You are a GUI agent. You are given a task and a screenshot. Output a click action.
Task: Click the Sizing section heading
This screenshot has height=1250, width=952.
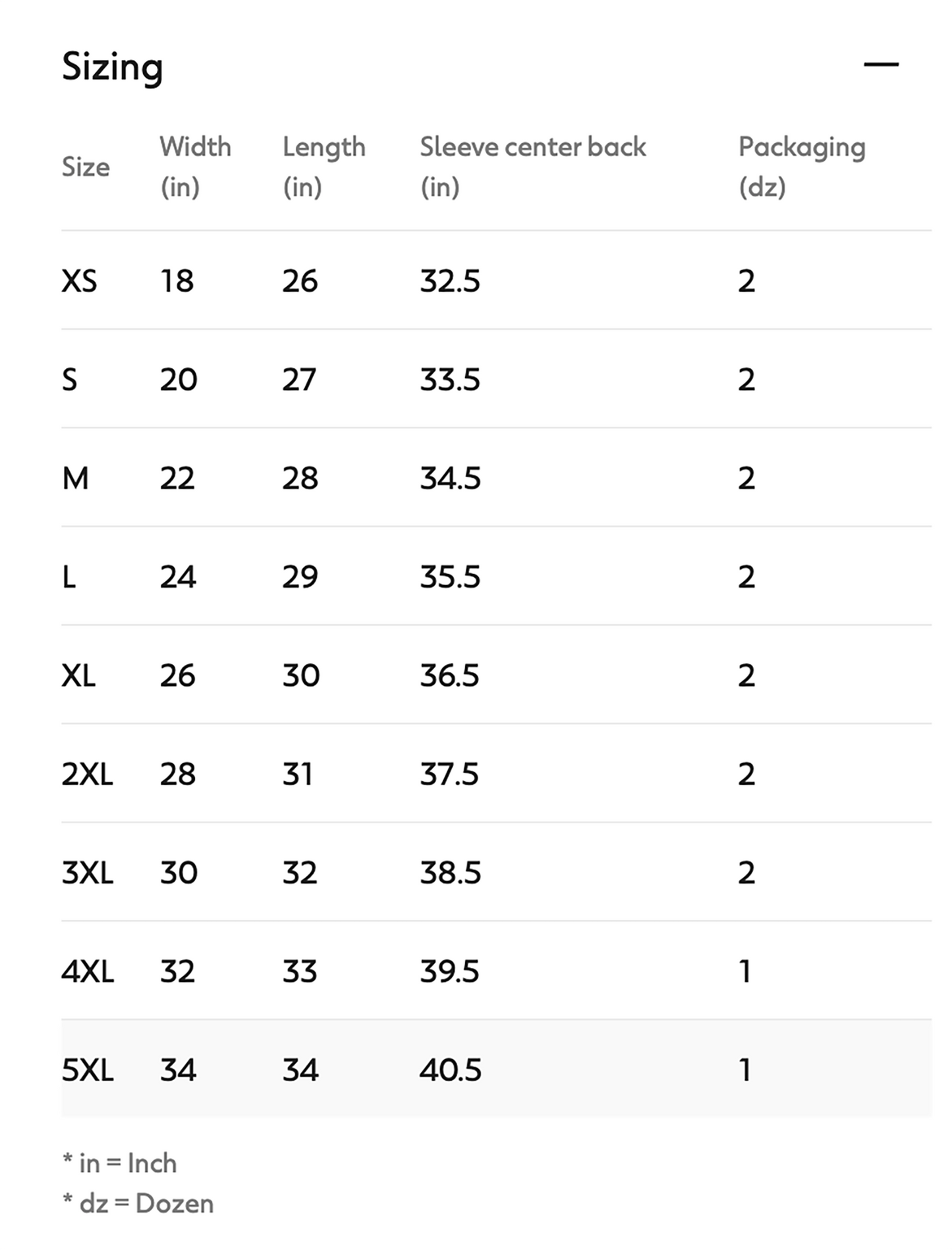pyautogui.click(x=112, y=67)
